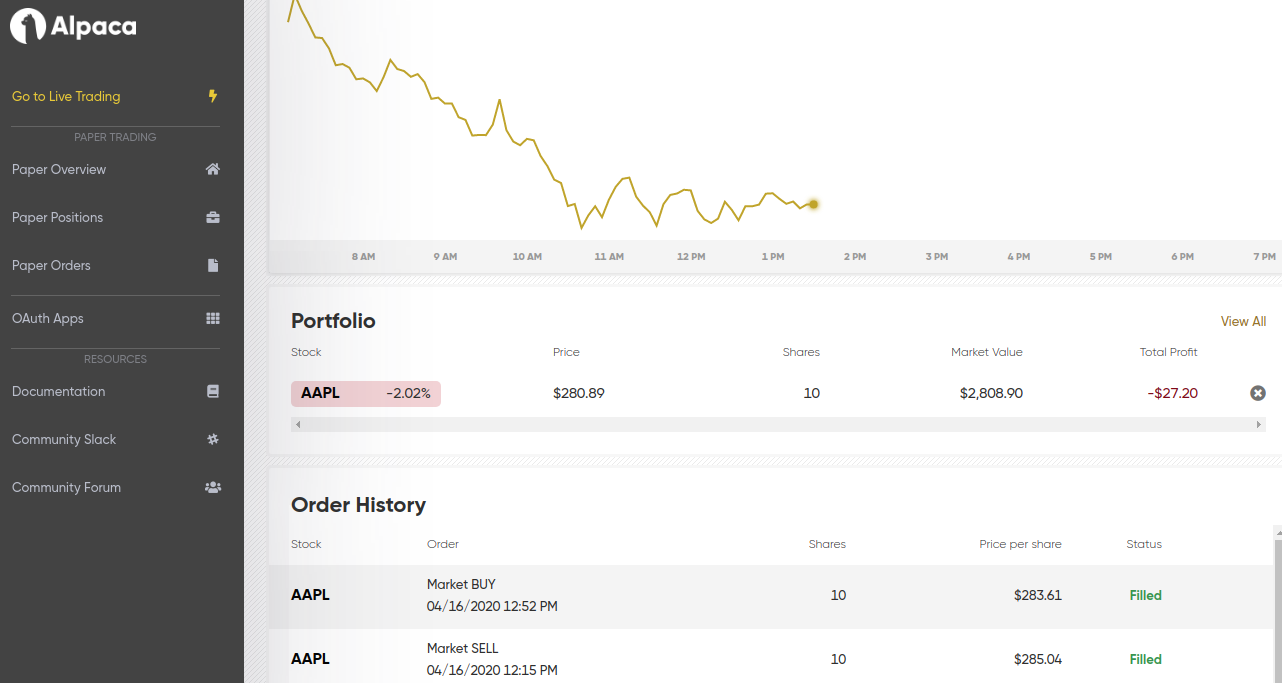Image resolution: width=1282 pixels, height=683 pixels.
Task: Click the $280.89 price value
Action: (x=579, y=393)
